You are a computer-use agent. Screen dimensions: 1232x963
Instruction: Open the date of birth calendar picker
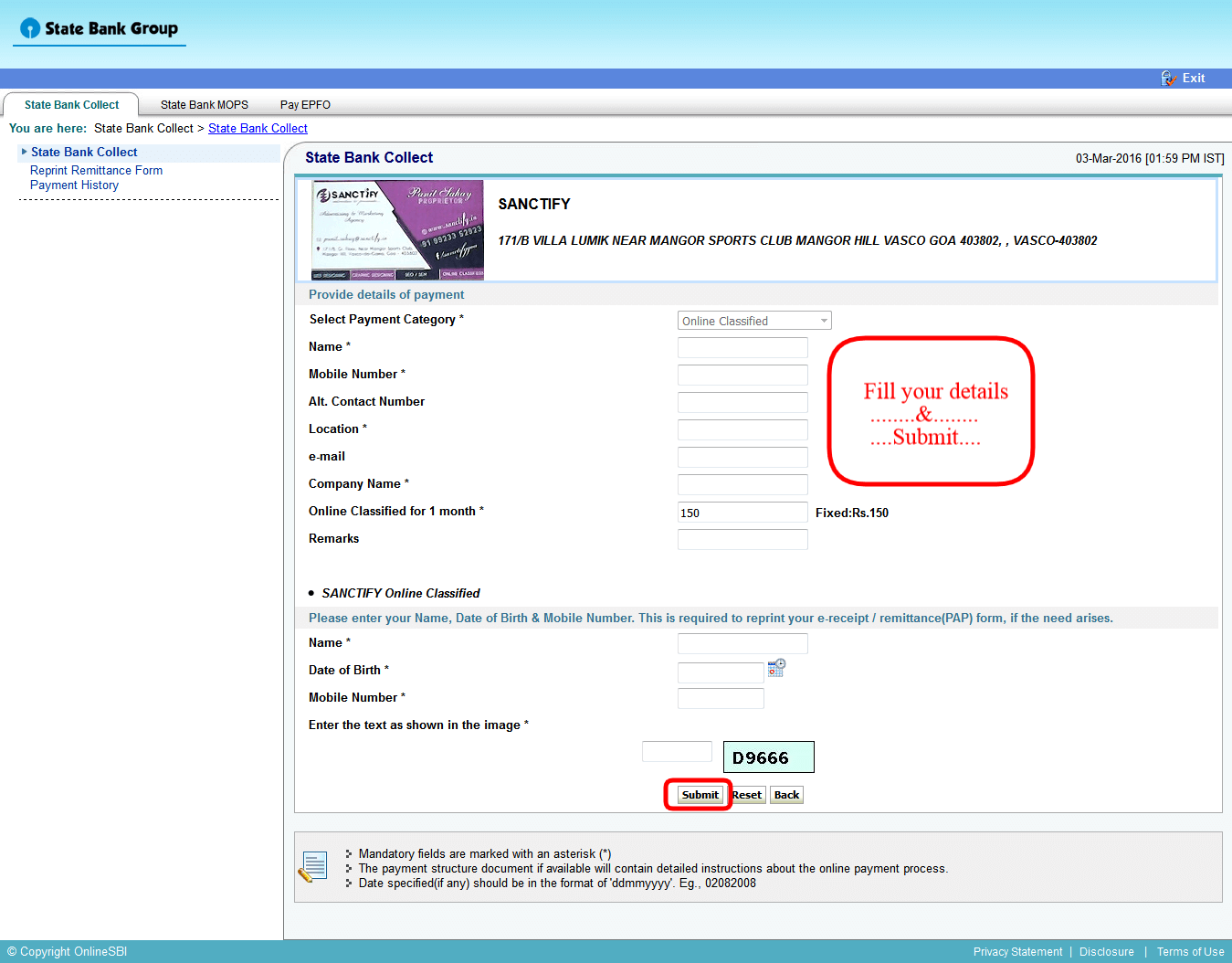[x=776, y=668]
